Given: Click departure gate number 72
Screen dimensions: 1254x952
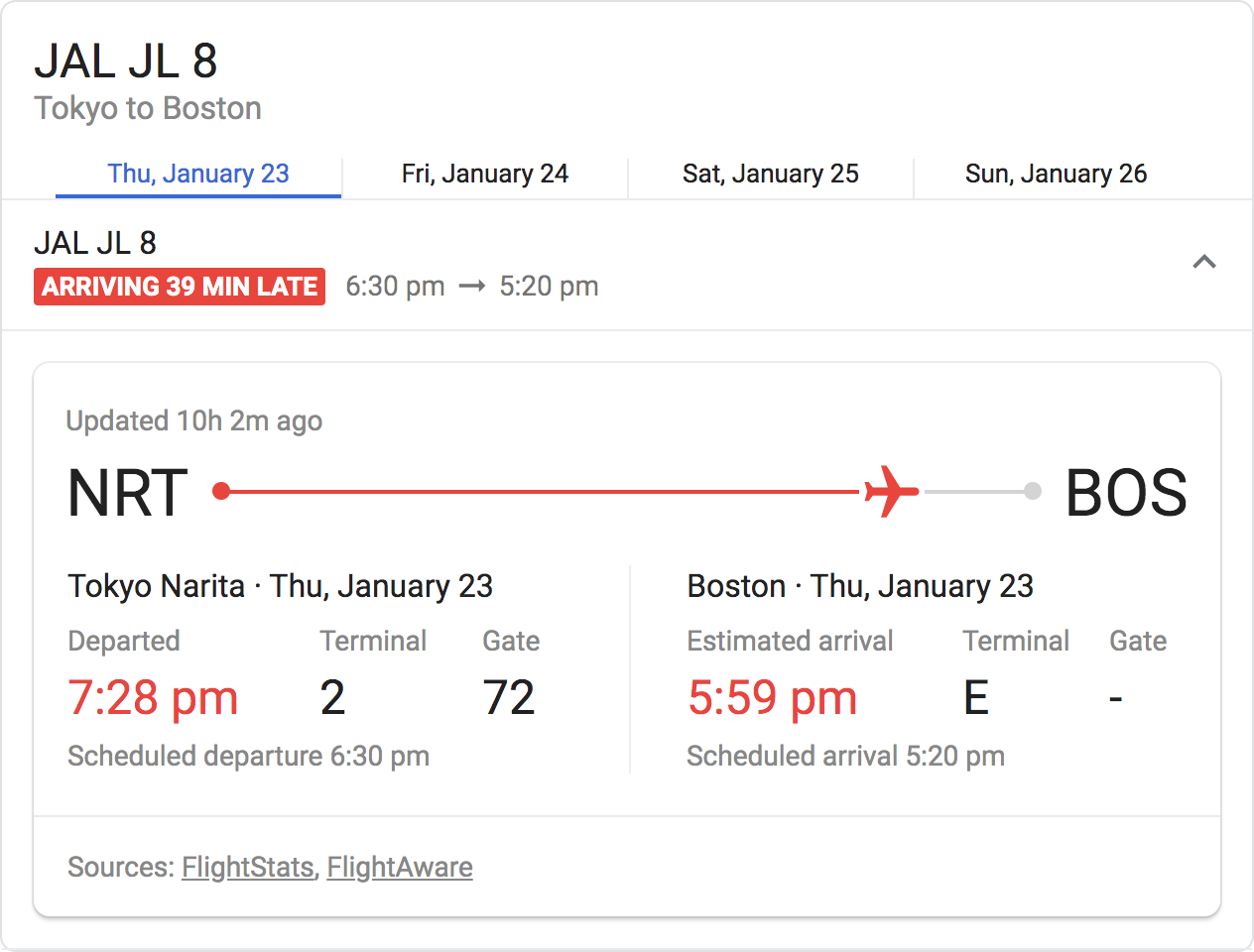Looking at the screenshot, I should click(509, 697).
